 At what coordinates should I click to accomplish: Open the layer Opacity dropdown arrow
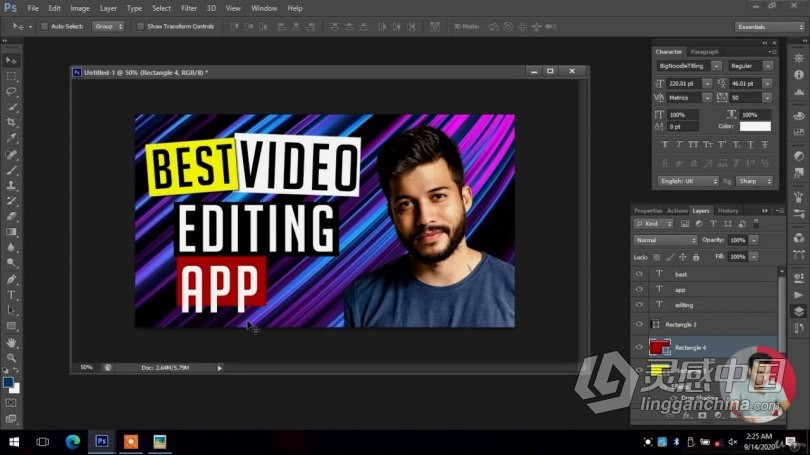click(754, 240)
